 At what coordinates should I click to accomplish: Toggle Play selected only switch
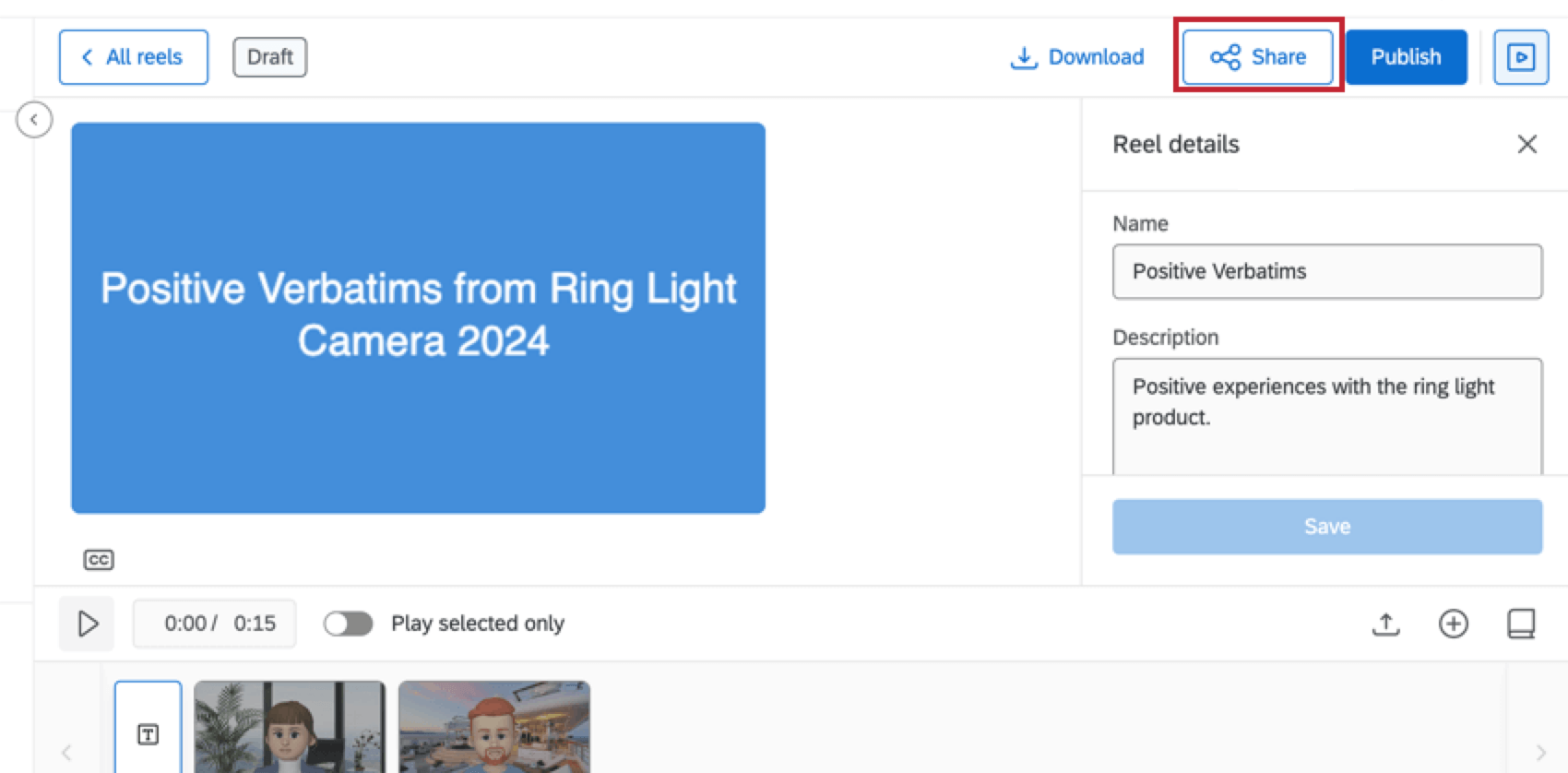[x=348, y=624]
